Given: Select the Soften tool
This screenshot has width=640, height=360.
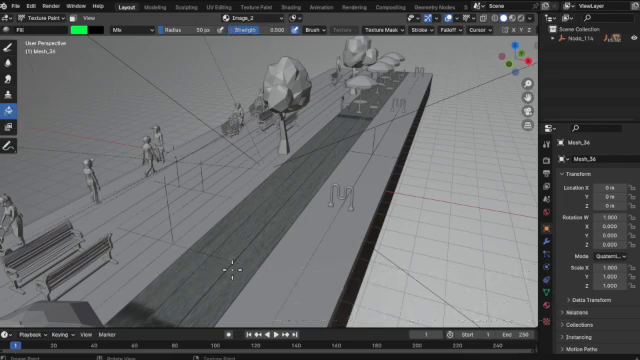Looking at the screenshot, I should tap(8, 63).
